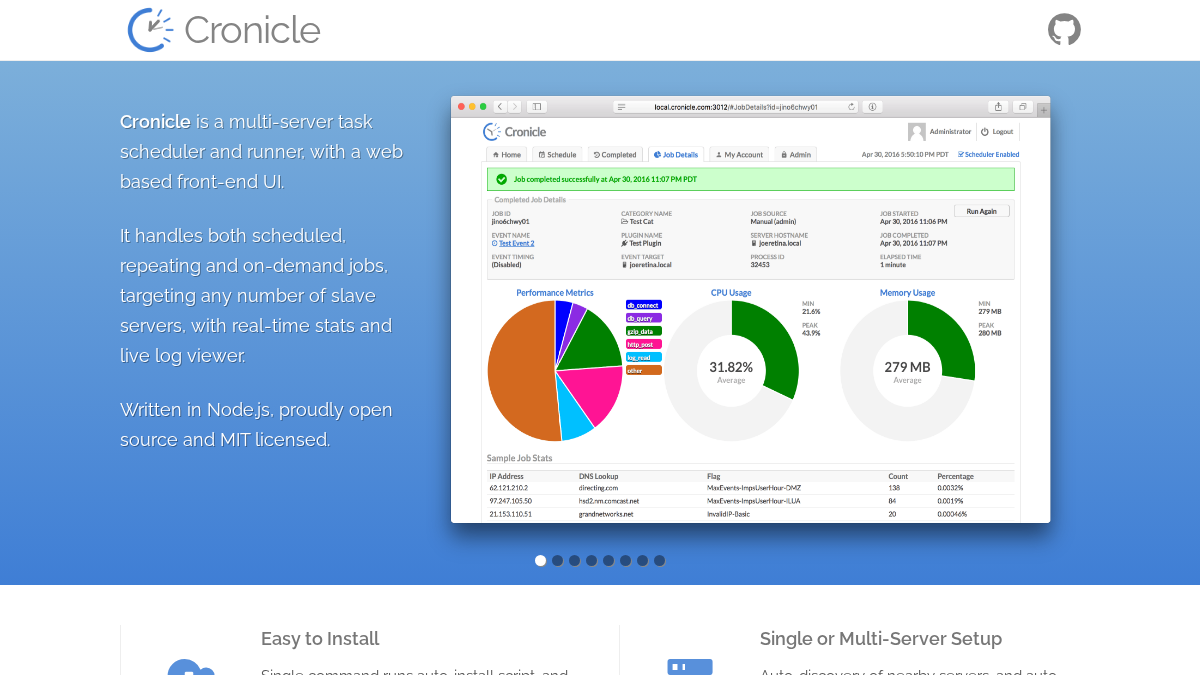Click the http_post legend swatch
This screenshot has width=1200, height=675.
[643, 344]
